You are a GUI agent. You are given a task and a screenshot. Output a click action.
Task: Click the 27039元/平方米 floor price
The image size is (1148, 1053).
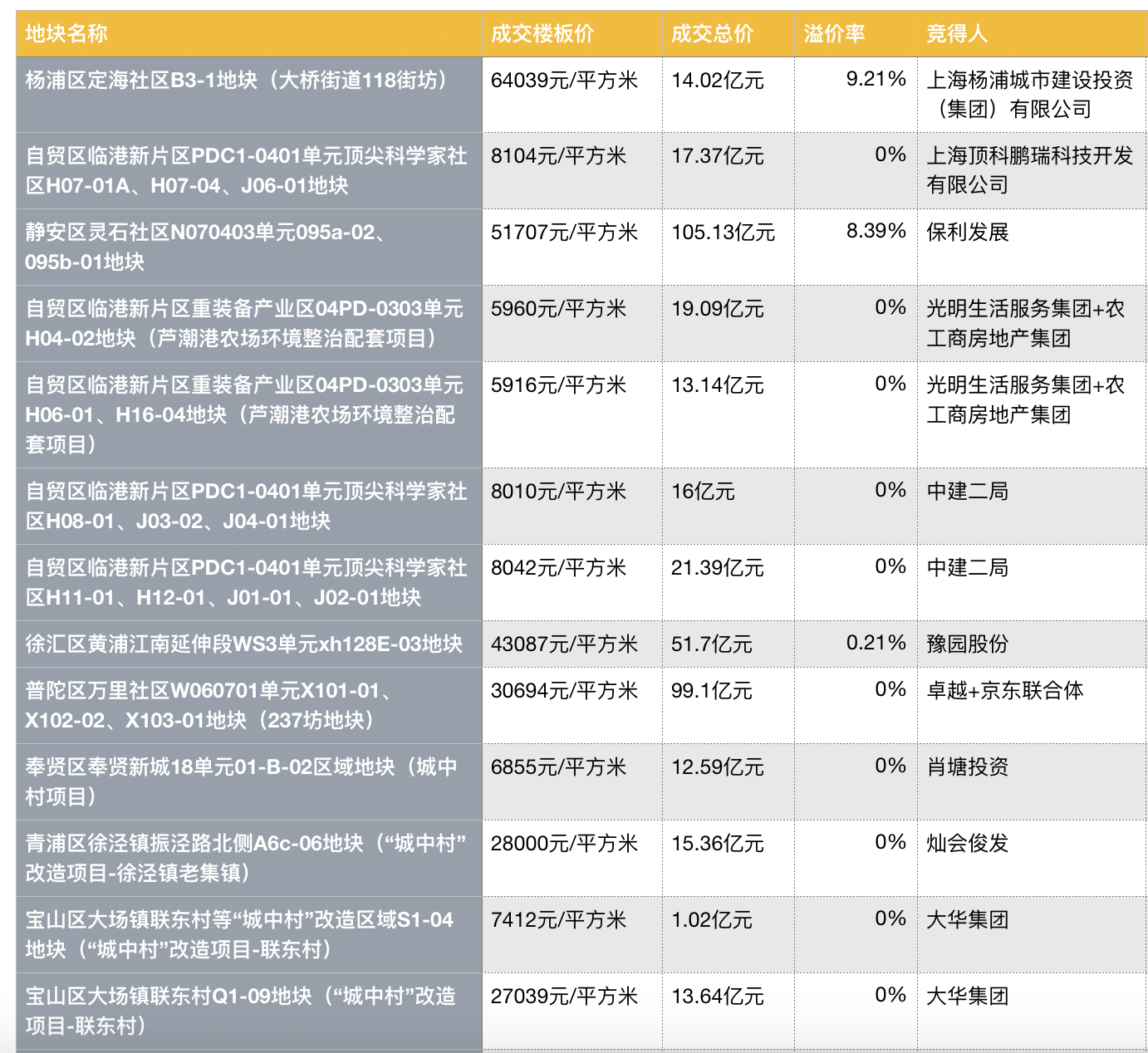coord(565,997)
